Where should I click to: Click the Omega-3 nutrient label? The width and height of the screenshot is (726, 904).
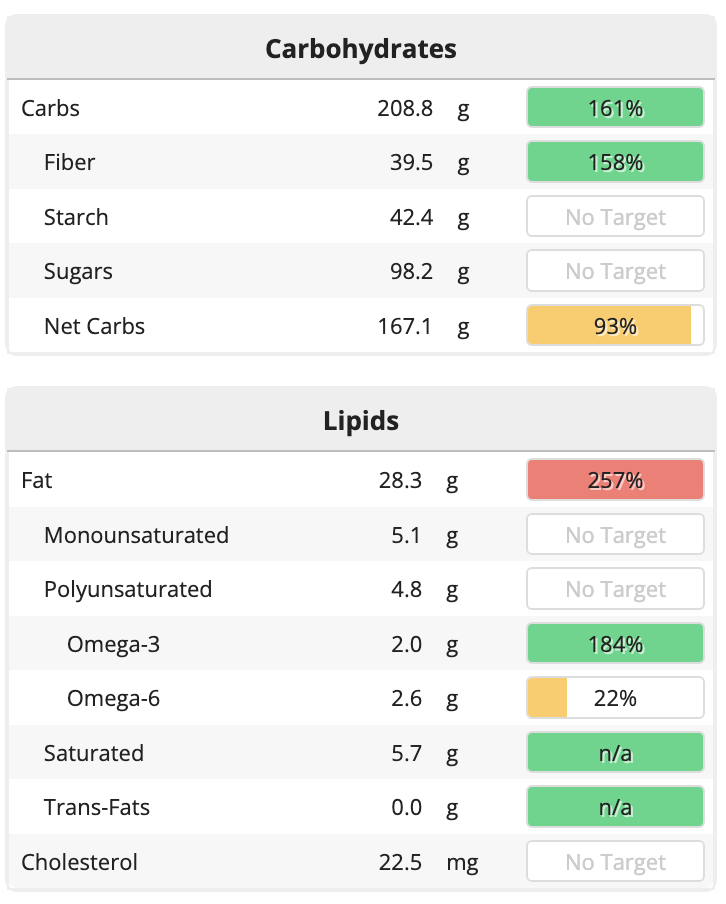(x=113, y=644)
